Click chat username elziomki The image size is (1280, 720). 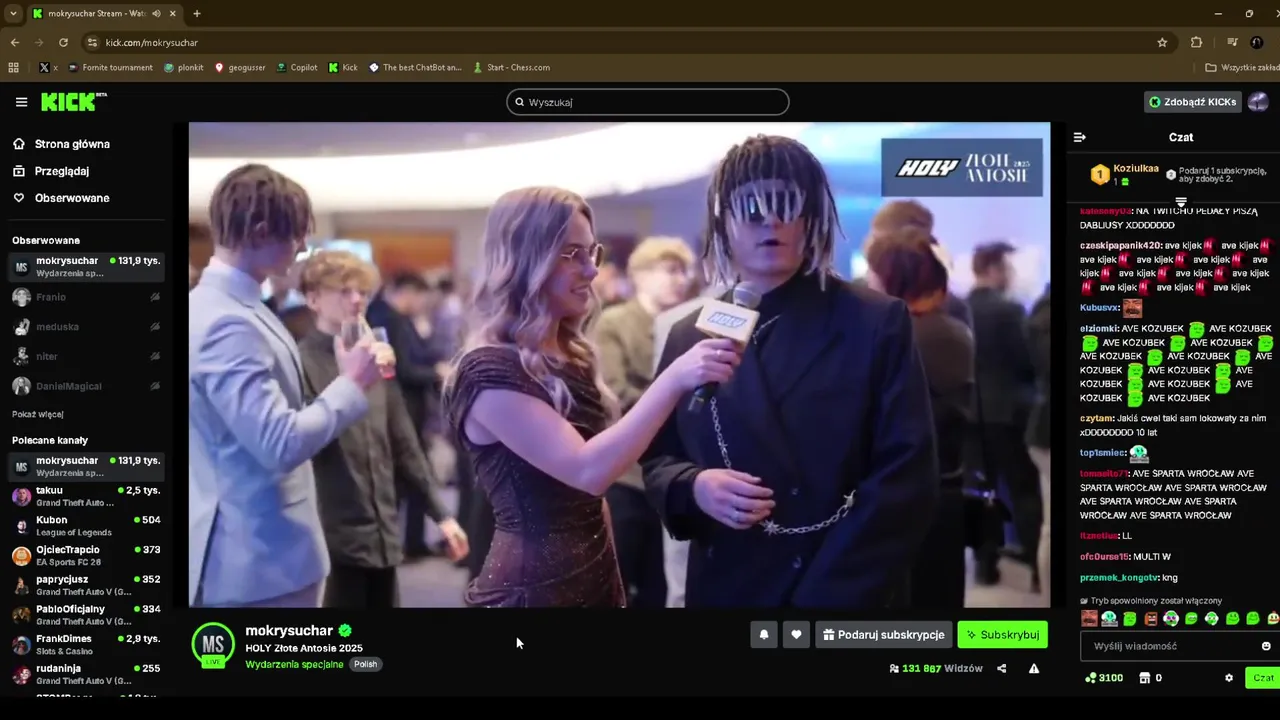coord(1099,328)
